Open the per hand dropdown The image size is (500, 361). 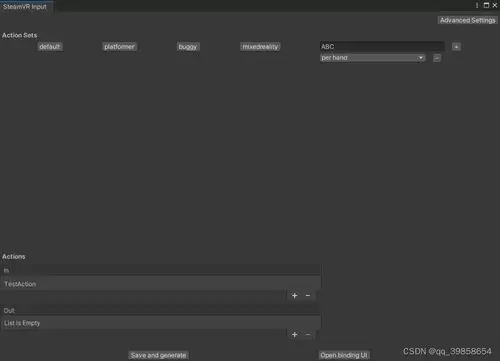pos(373,58)
